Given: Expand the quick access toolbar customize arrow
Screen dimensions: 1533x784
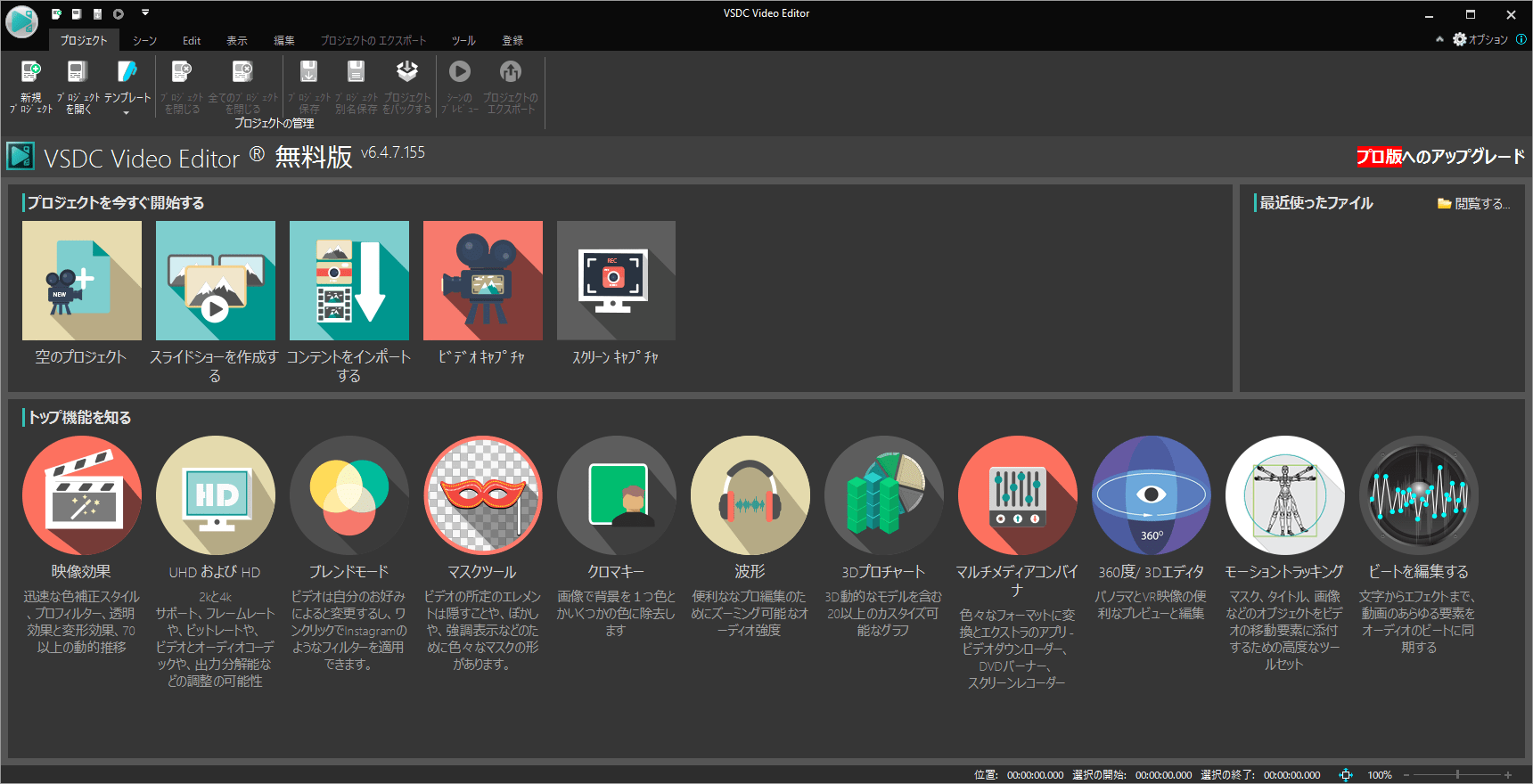Looking at the screenshot, I should click(145, 12).
